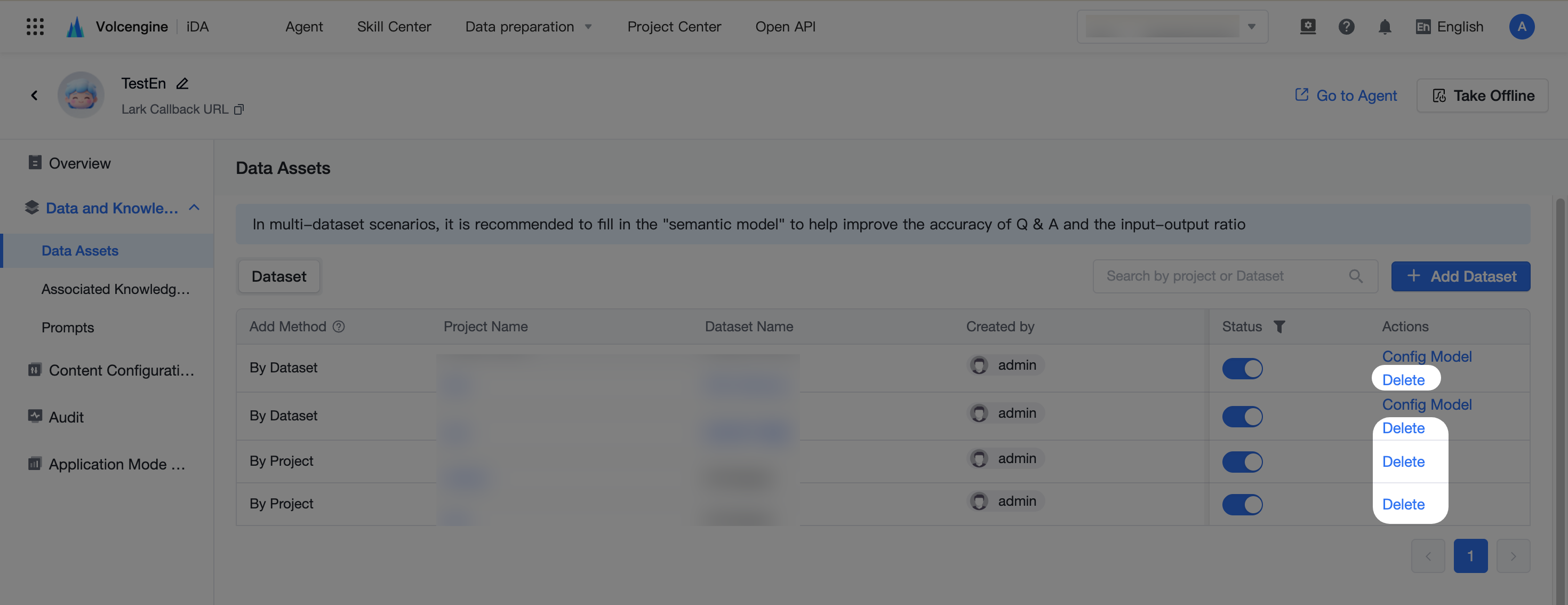This screenshot has width=1568, height=605.
Task: Edit the TestEn name with pencil icon
Action: click(182, 83)
